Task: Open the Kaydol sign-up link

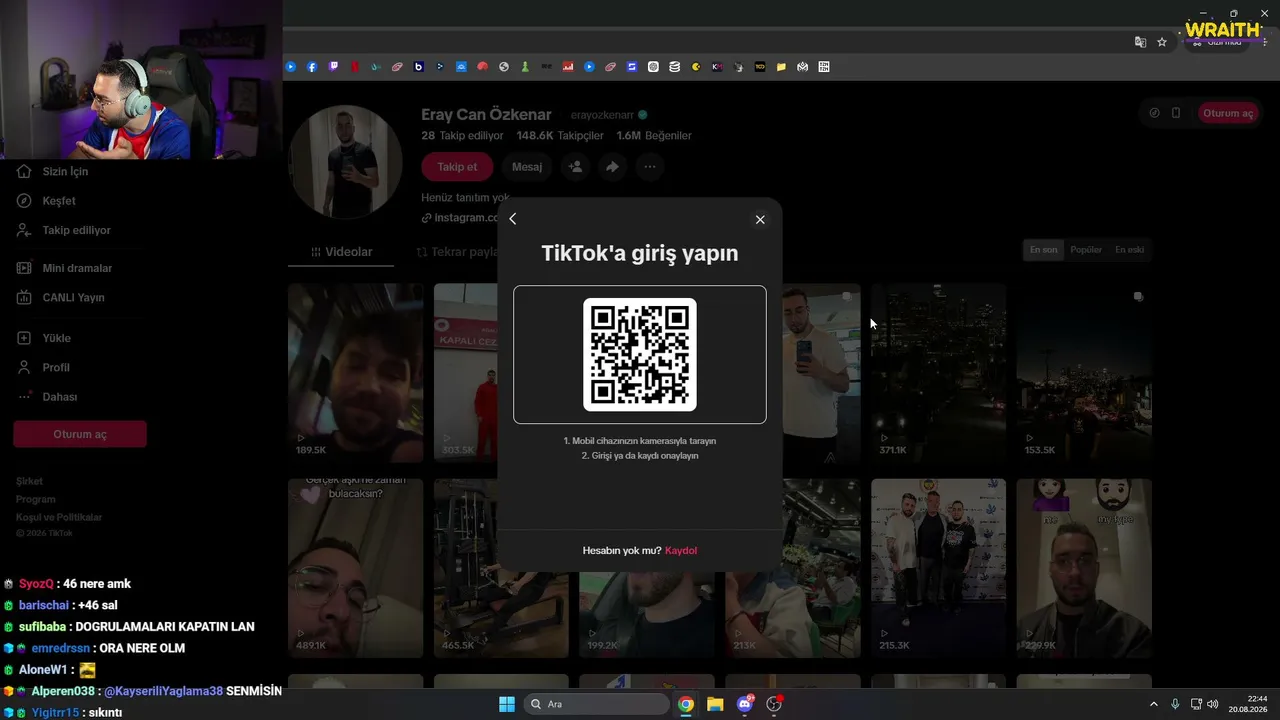Action: [681, 550]
